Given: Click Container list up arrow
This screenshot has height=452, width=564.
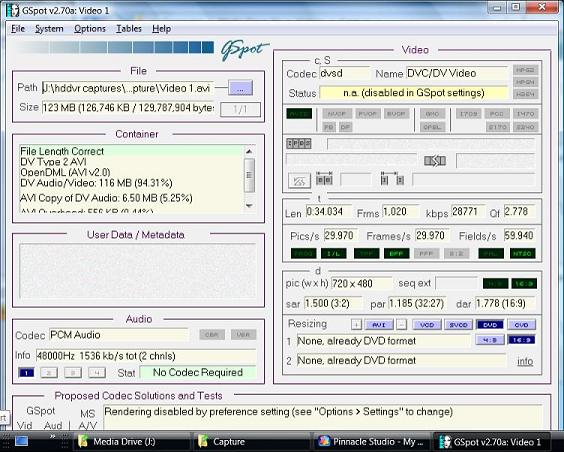Looking at the screenshot, I should click(249, 151).
